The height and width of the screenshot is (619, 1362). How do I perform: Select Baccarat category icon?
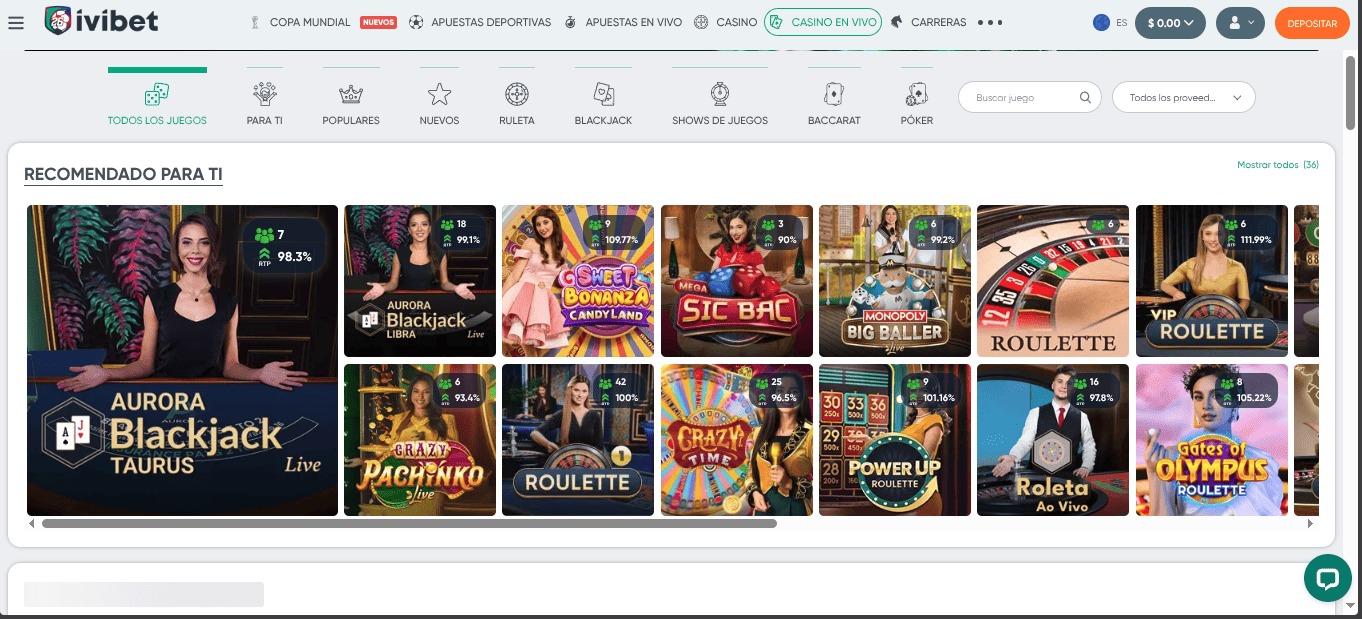834,94
